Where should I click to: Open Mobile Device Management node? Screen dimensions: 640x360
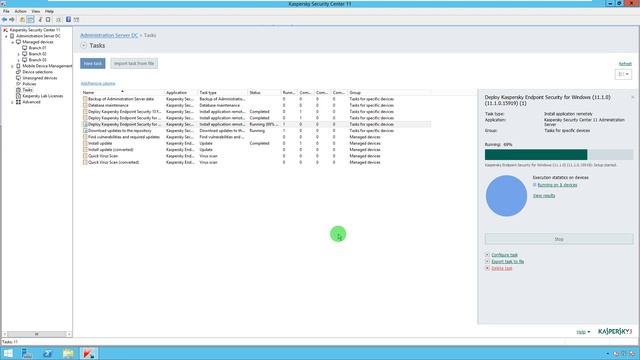(x=47, y=66)
